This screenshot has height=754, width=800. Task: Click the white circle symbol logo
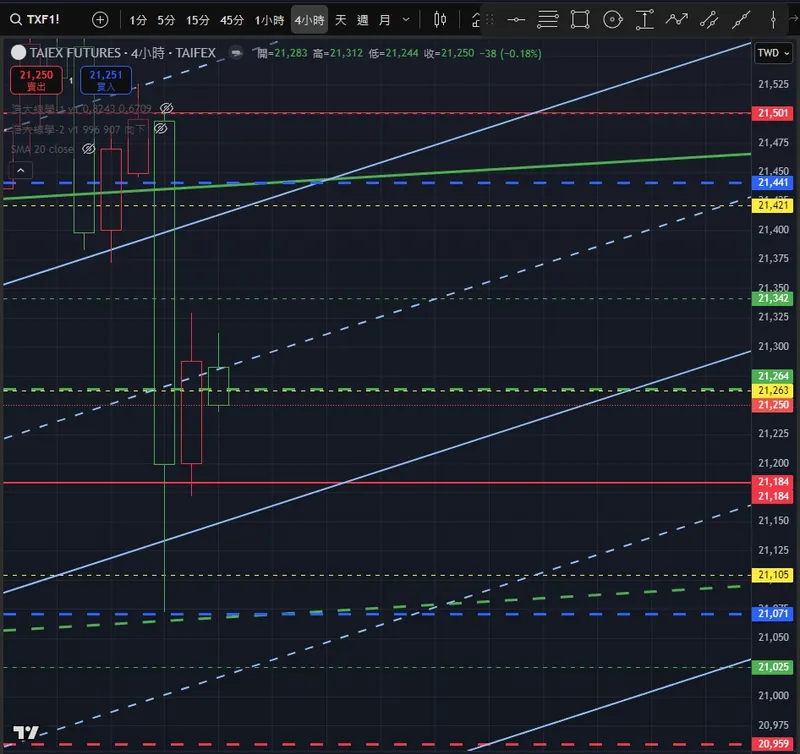pyautogui.click(x=18, y=53)
